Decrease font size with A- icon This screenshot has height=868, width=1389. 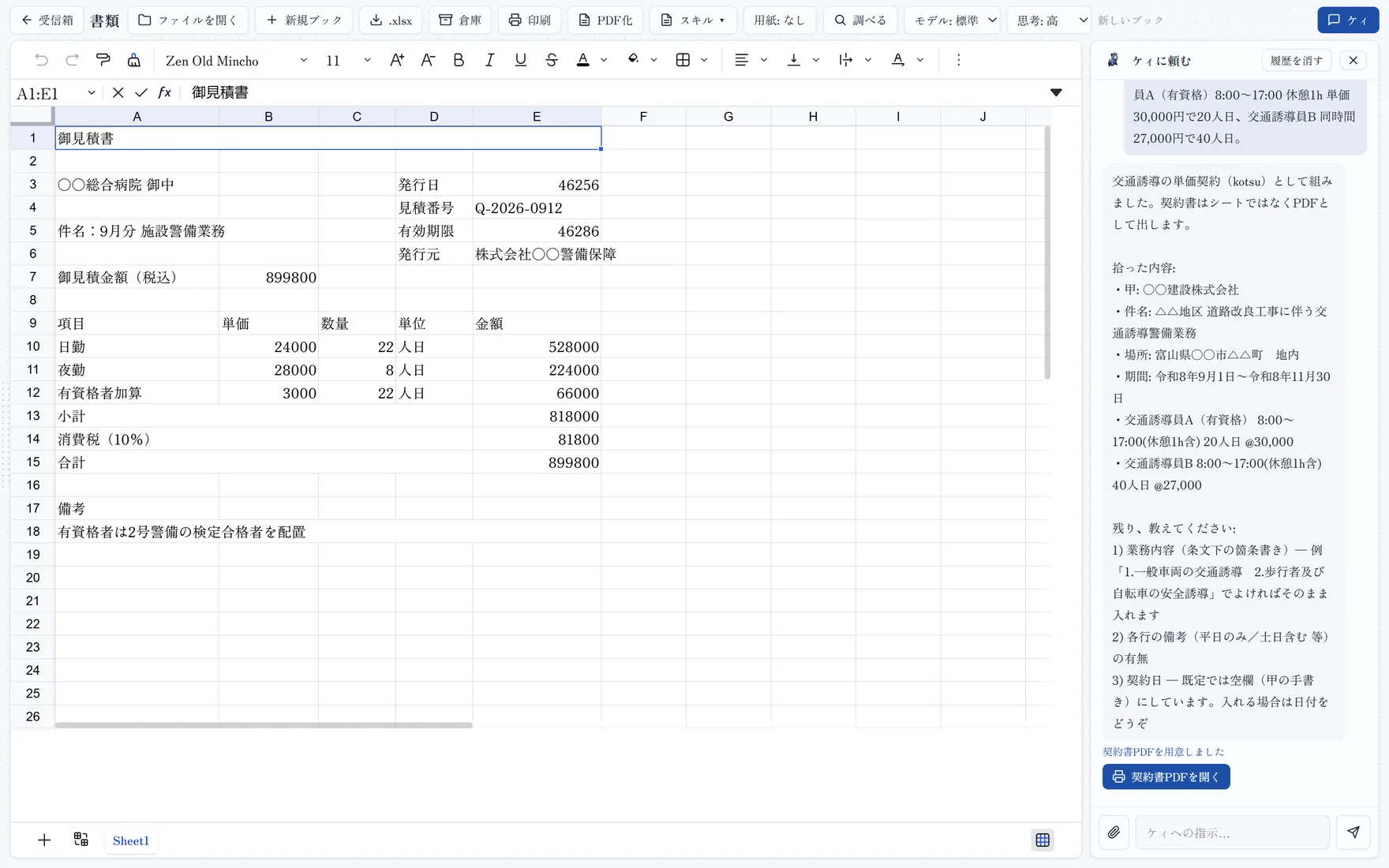(x=428, y=60)
